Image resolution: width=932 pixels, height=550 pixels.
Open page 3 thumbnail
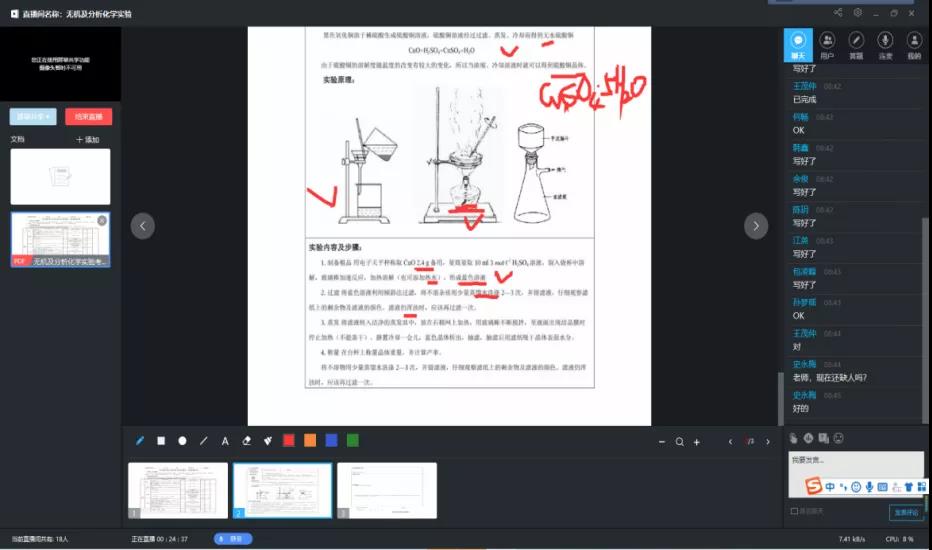coord(387,491)
